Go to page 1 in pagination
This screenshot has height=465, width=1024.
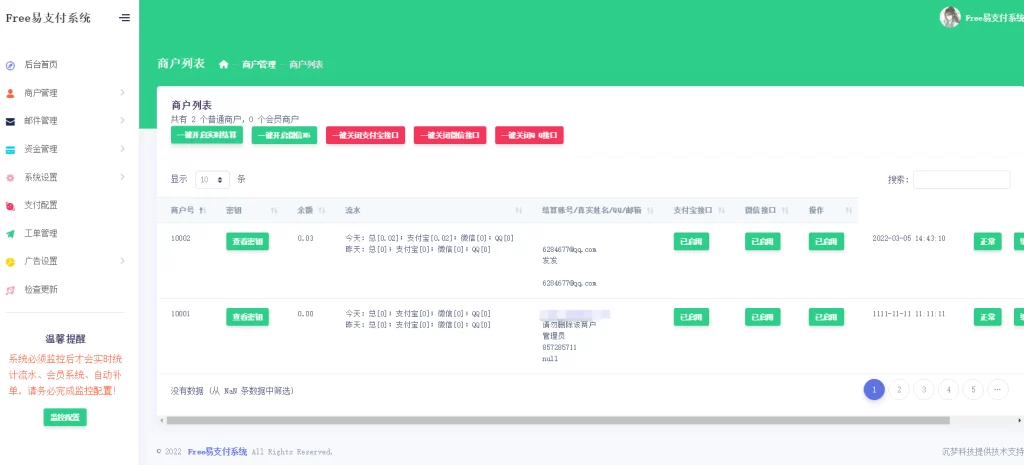click(874, 390)
